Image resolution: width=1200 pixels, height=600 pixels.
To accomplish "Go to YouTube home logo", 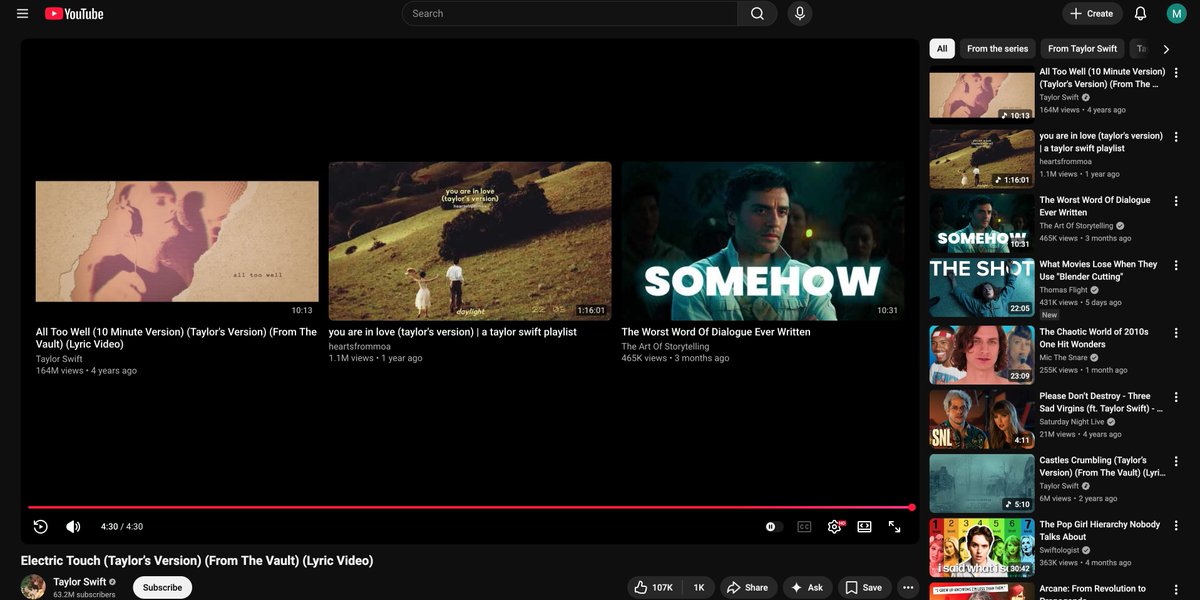I will 74,14.
